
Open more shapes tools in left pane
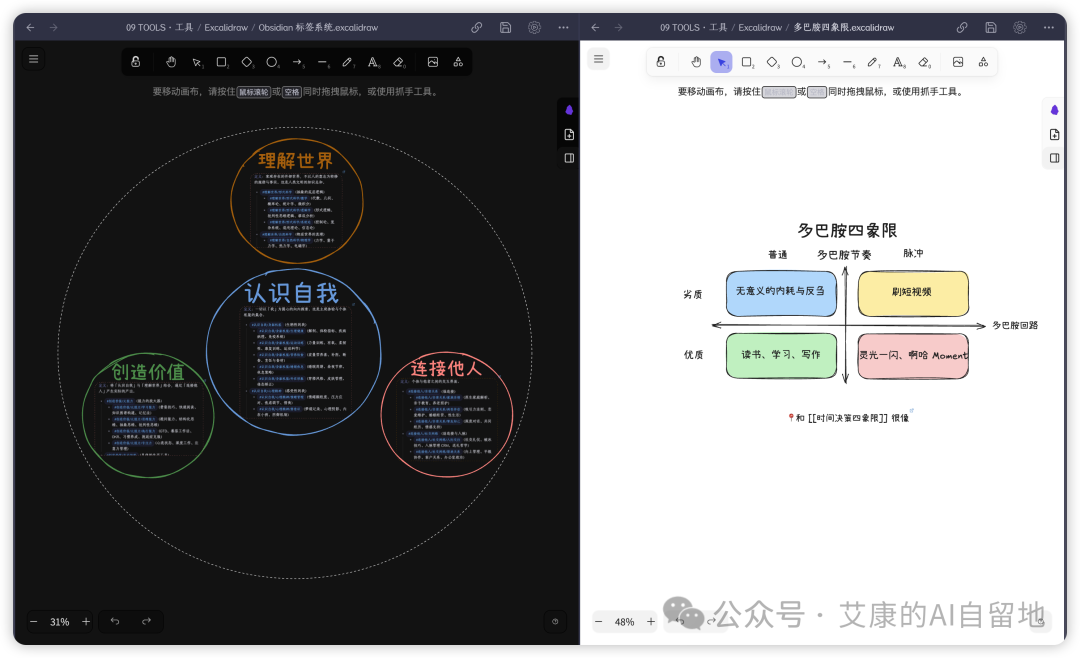tap(458, 62)
